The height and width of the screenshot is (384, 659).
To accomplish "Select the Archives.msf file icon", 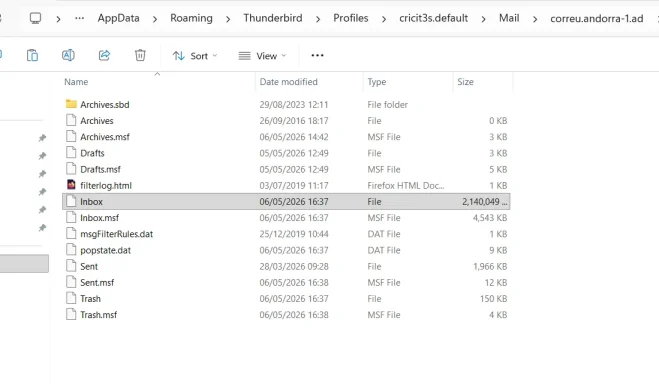I will [71, 137].
